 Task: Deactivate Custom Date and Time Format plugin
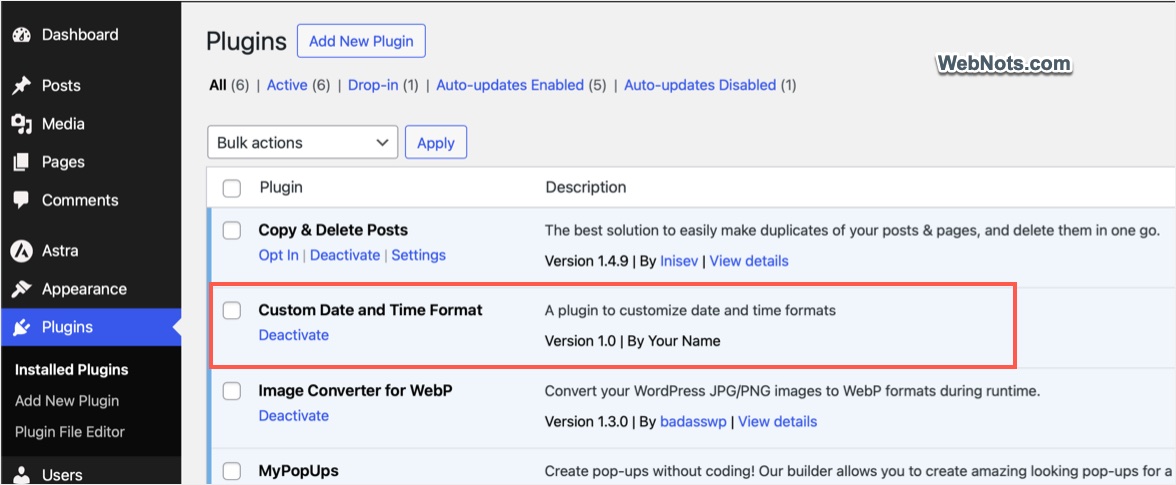(x=293, y=335)
